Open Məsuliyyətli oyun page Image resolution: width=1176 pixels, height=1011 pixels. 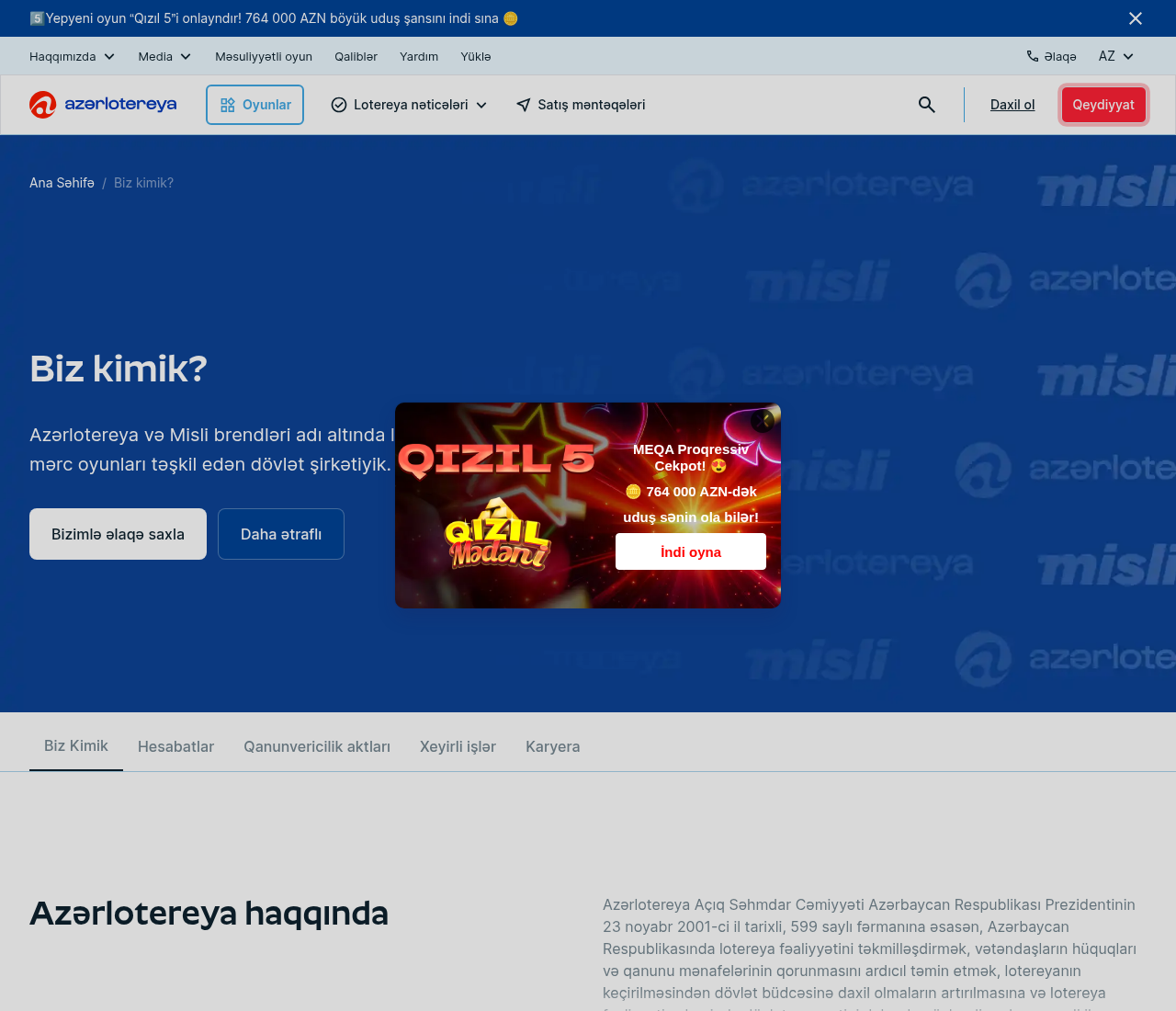point(264,56)
